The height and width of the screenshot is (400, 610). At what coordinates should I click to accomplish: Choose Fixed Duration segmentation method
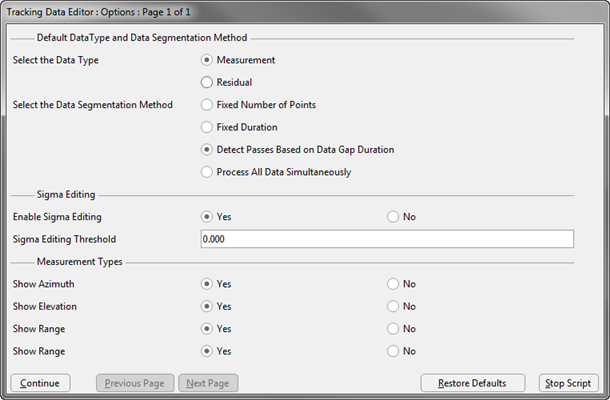click(207, 127)
